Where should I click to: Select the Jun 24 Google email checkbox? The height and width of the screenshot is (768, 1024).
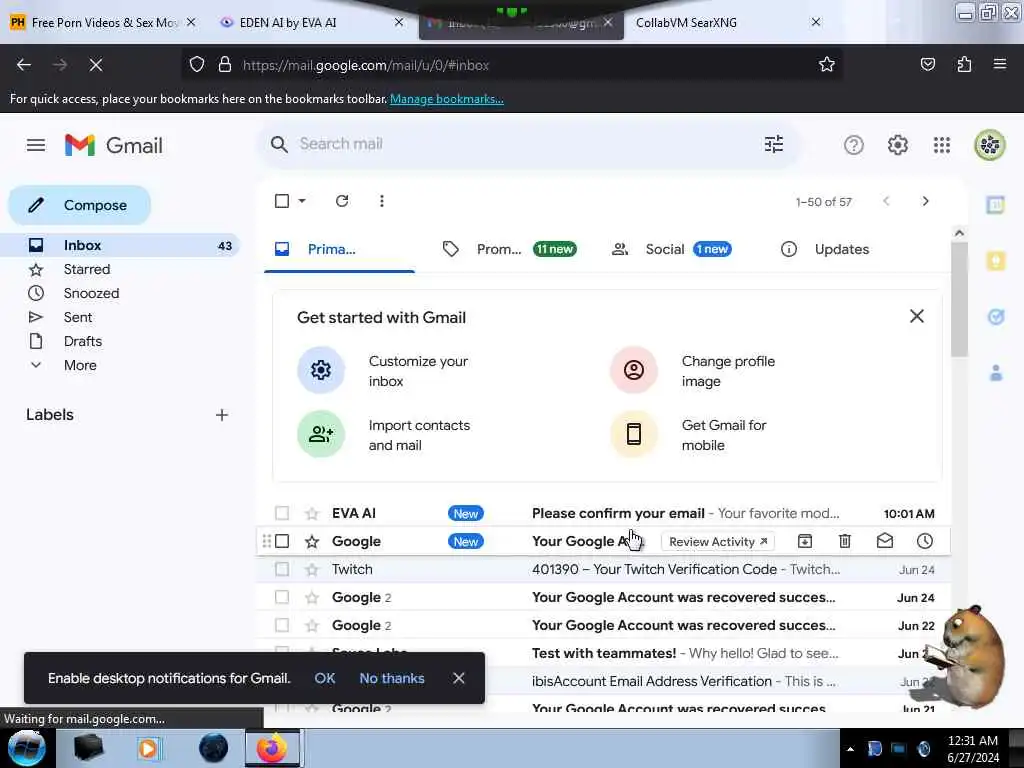tap(282, 598)
